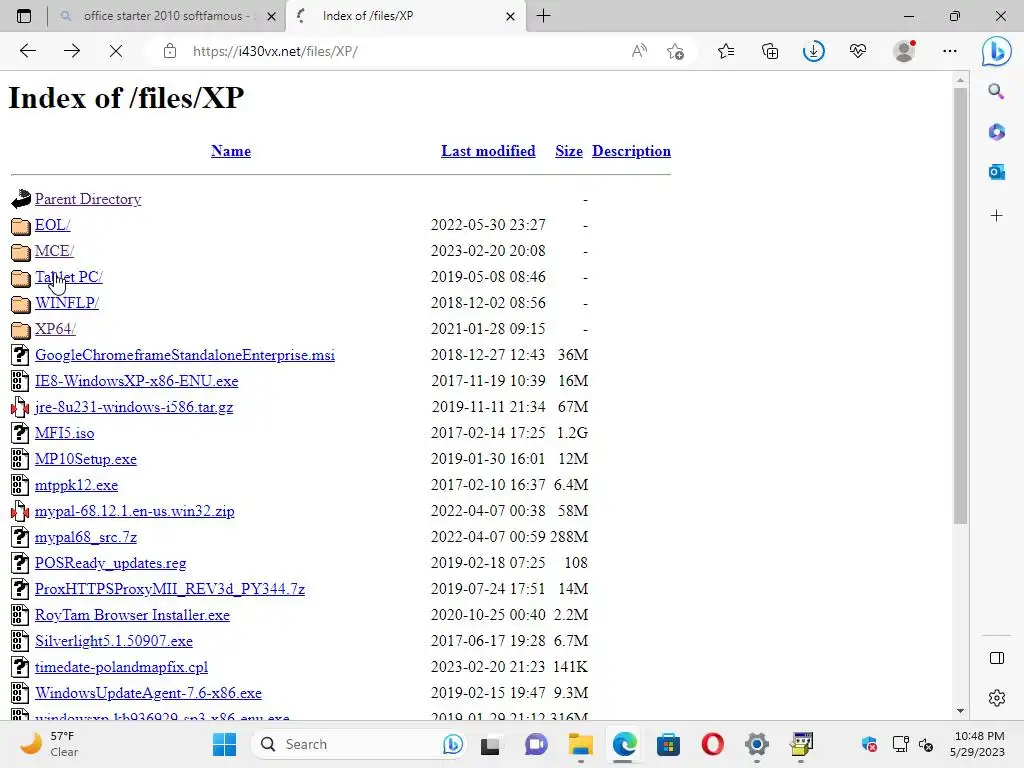Click the Windows Start button
The width and height of the screenshot is (1024, 768).
[225, 744]
